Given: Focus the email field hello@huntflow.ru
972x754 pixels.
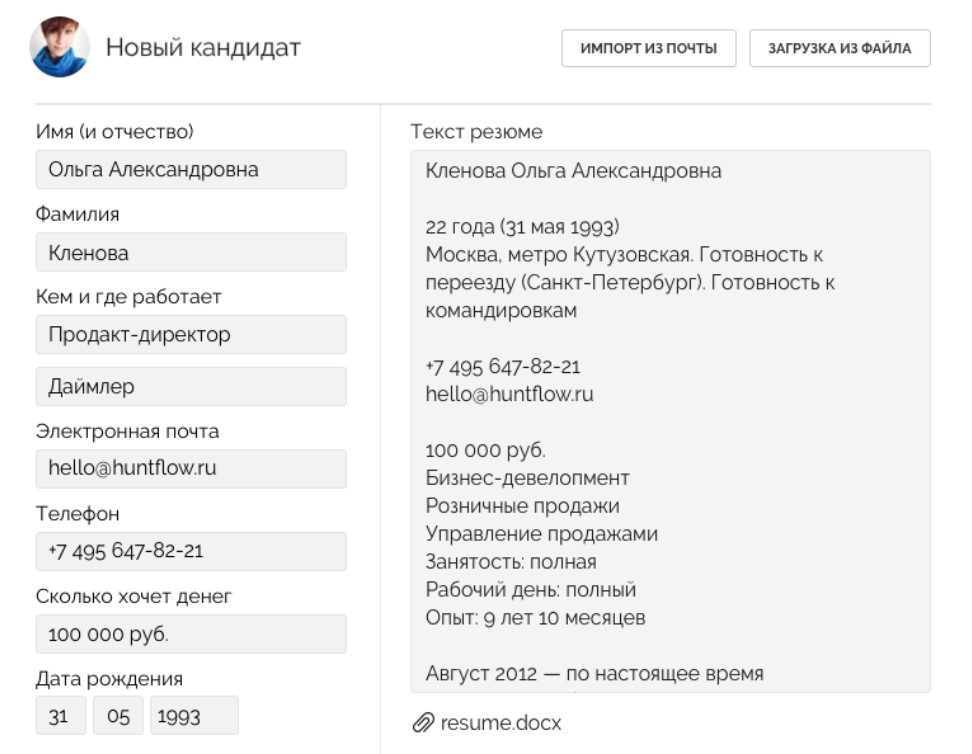Looking at the screenshot, I should coord(191,468).
